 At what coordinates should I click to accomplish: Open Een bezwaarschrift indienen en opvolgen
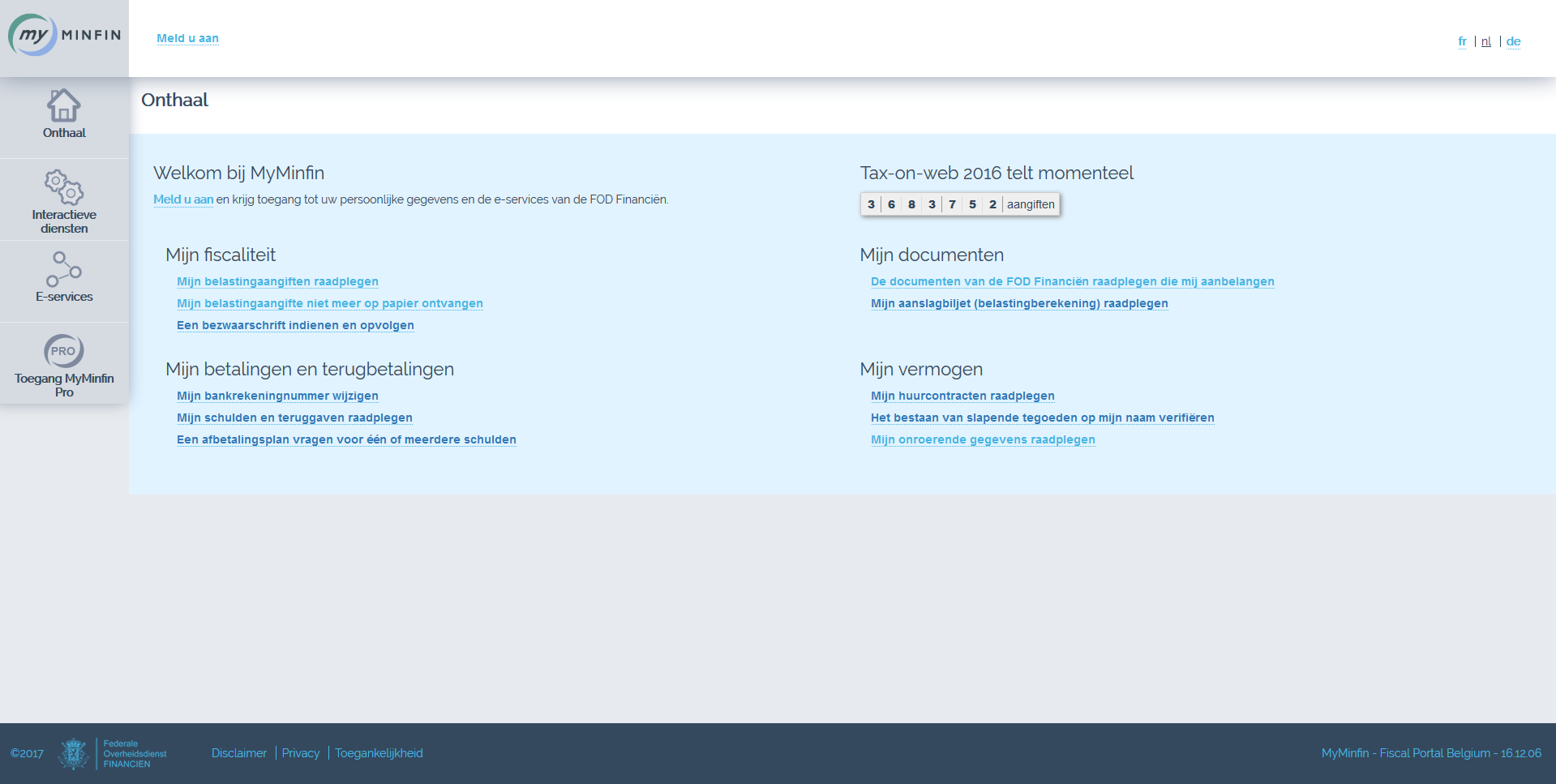pyautogui.click(x=295, y=325)
